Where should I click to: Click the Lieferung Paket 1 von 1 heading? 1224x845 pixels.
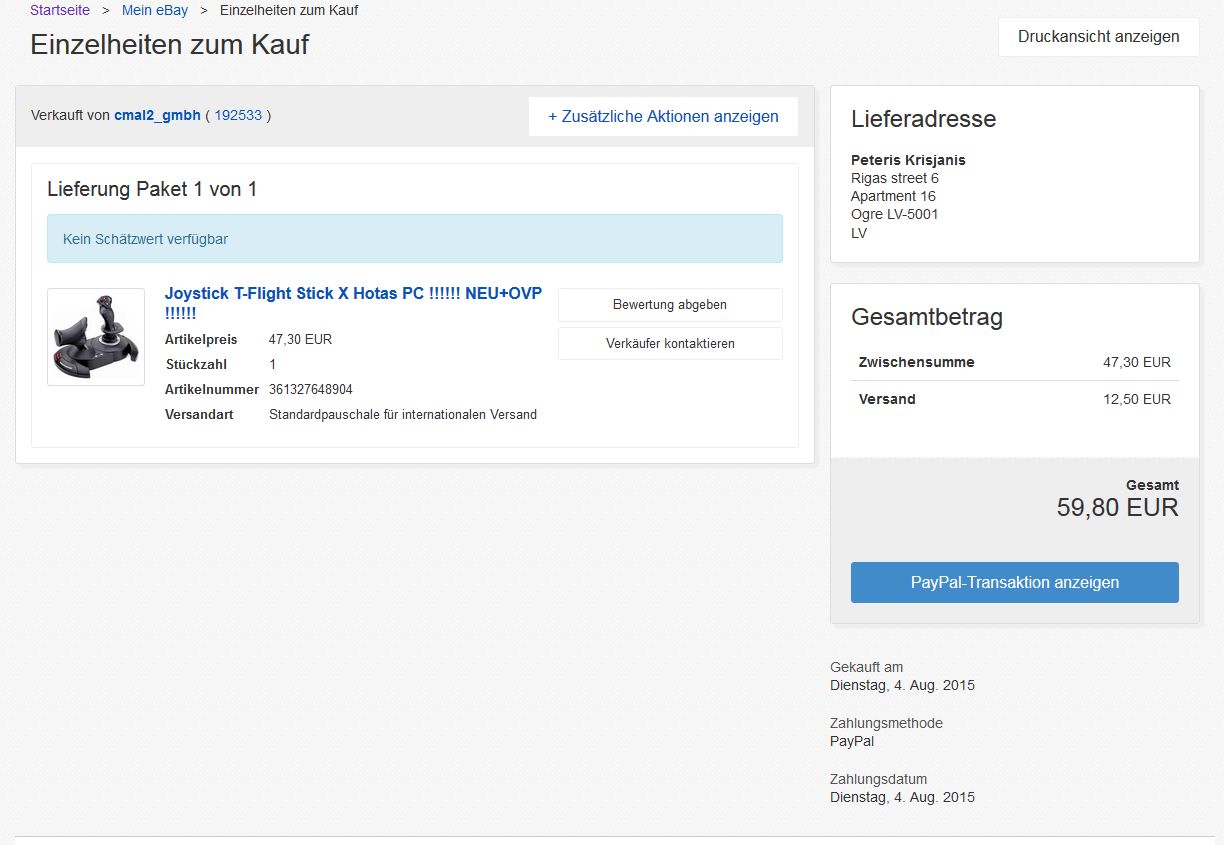coord(152,189)
